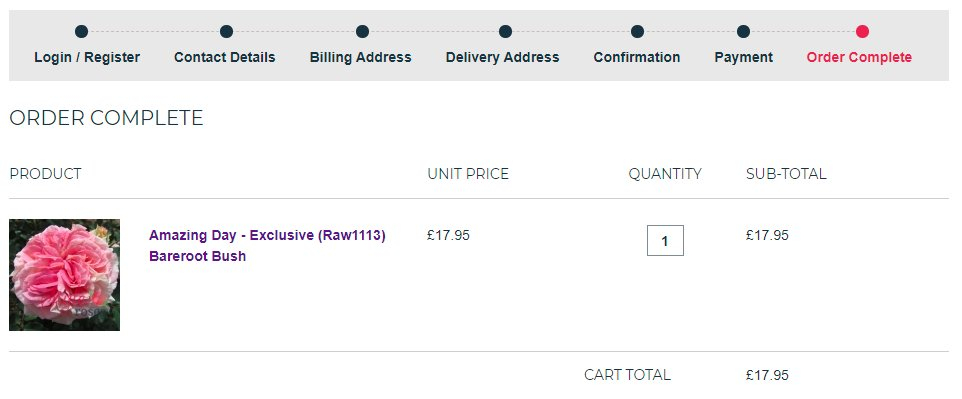Image resolution: width=962 pixels, height=399 pixels.
Task: Click the PRODUCT column header
Action: [x=45, y=174]
